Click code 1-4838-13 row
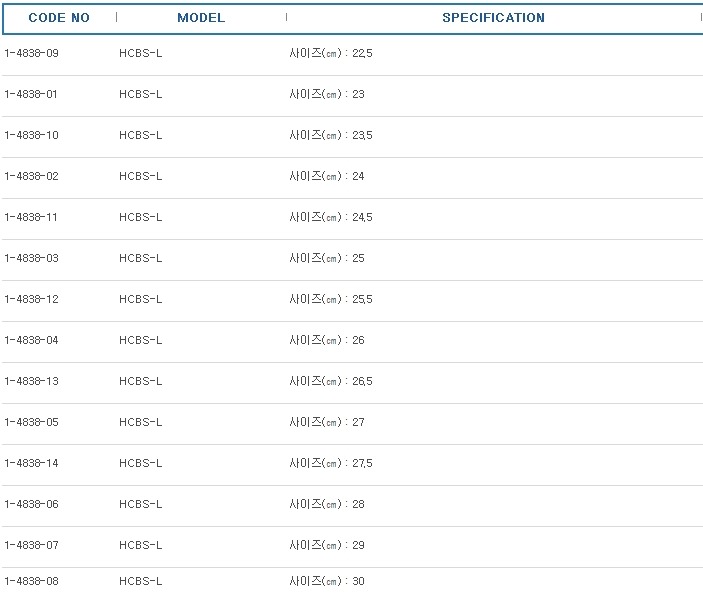703x595 pixels. (32, 381)
